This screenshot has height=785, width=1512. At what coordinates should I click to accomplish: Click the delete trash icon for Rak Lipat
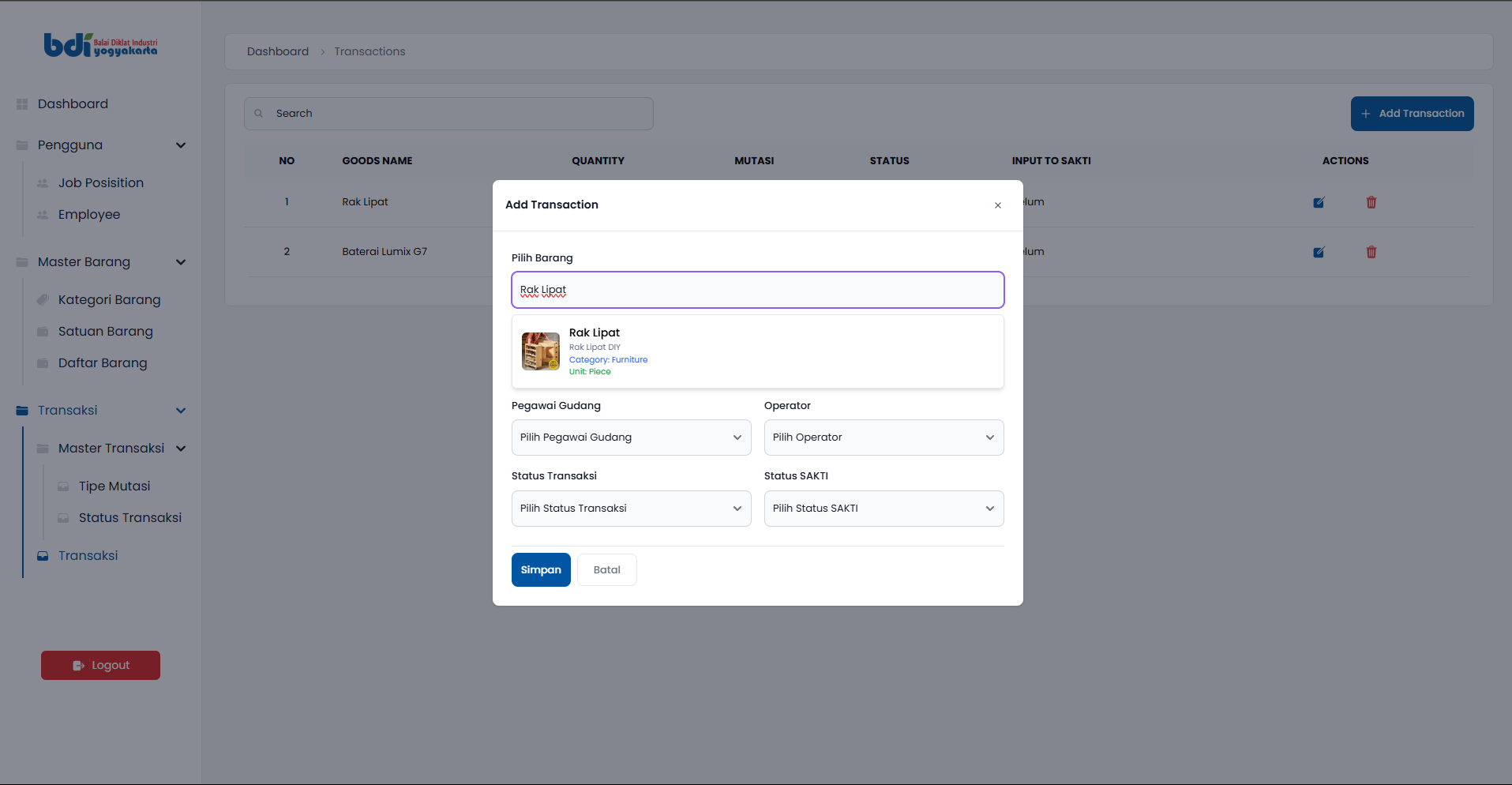click(x=1371, y=202)
